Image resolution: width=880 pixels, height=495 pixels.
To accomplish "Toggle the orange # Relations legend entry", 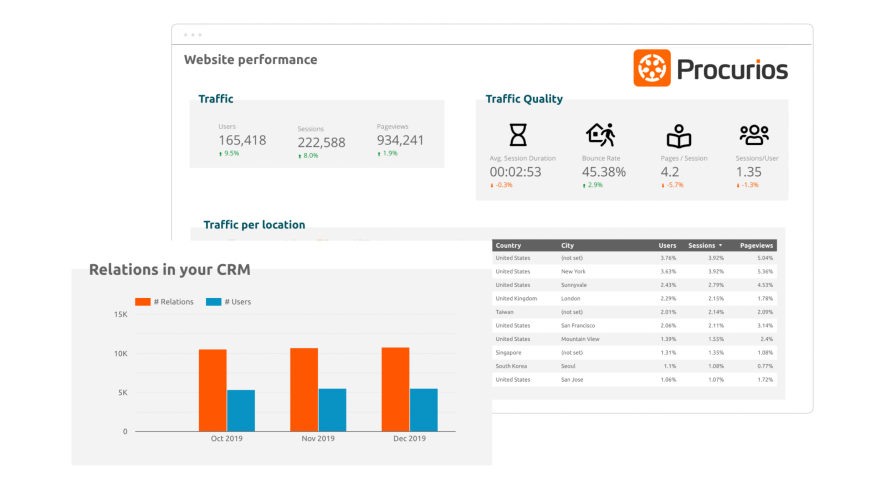I will click(x=165, y=301).
